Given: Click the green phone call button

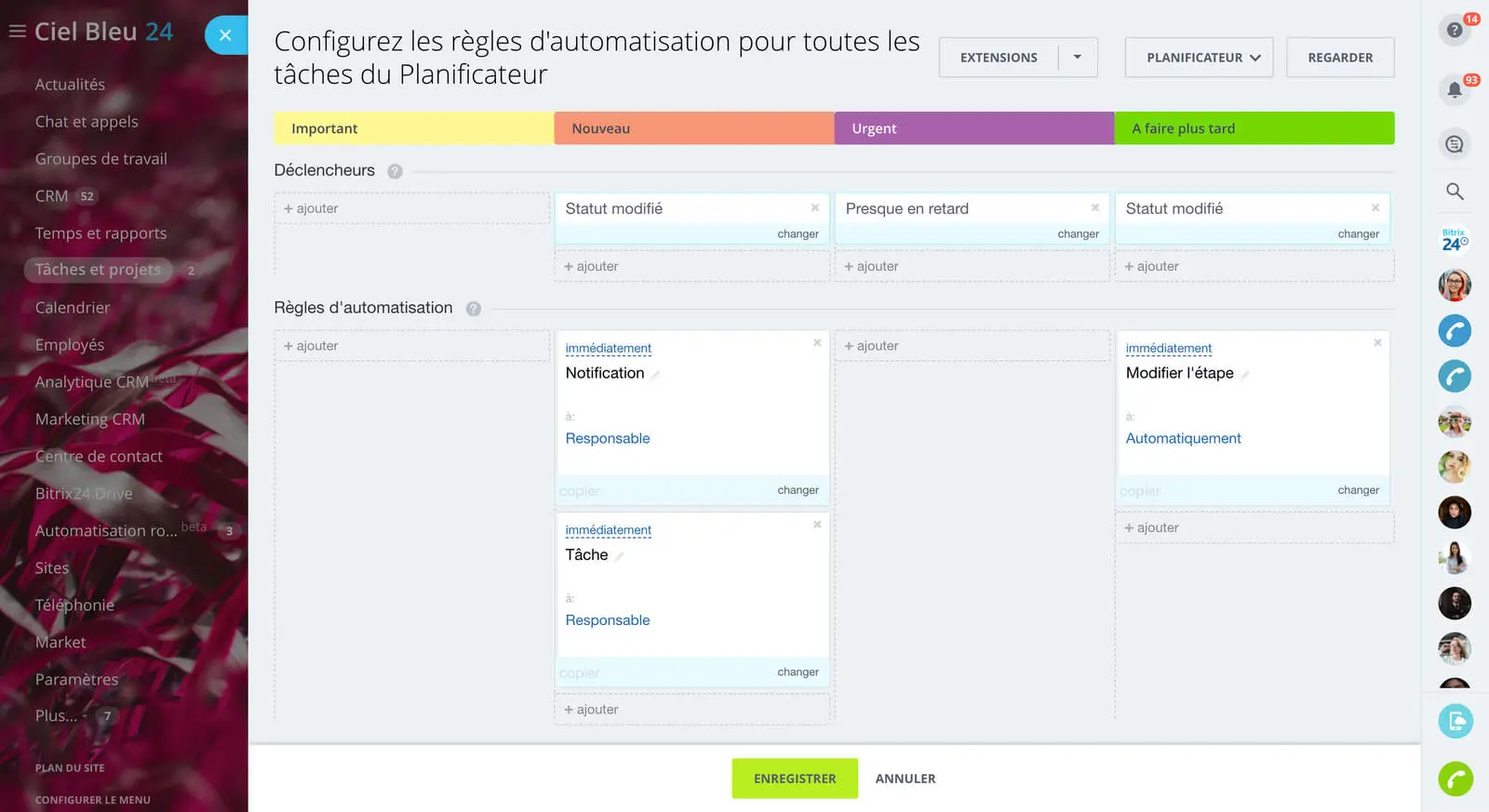Looking at the screenshot, I should coord(1455,779).
